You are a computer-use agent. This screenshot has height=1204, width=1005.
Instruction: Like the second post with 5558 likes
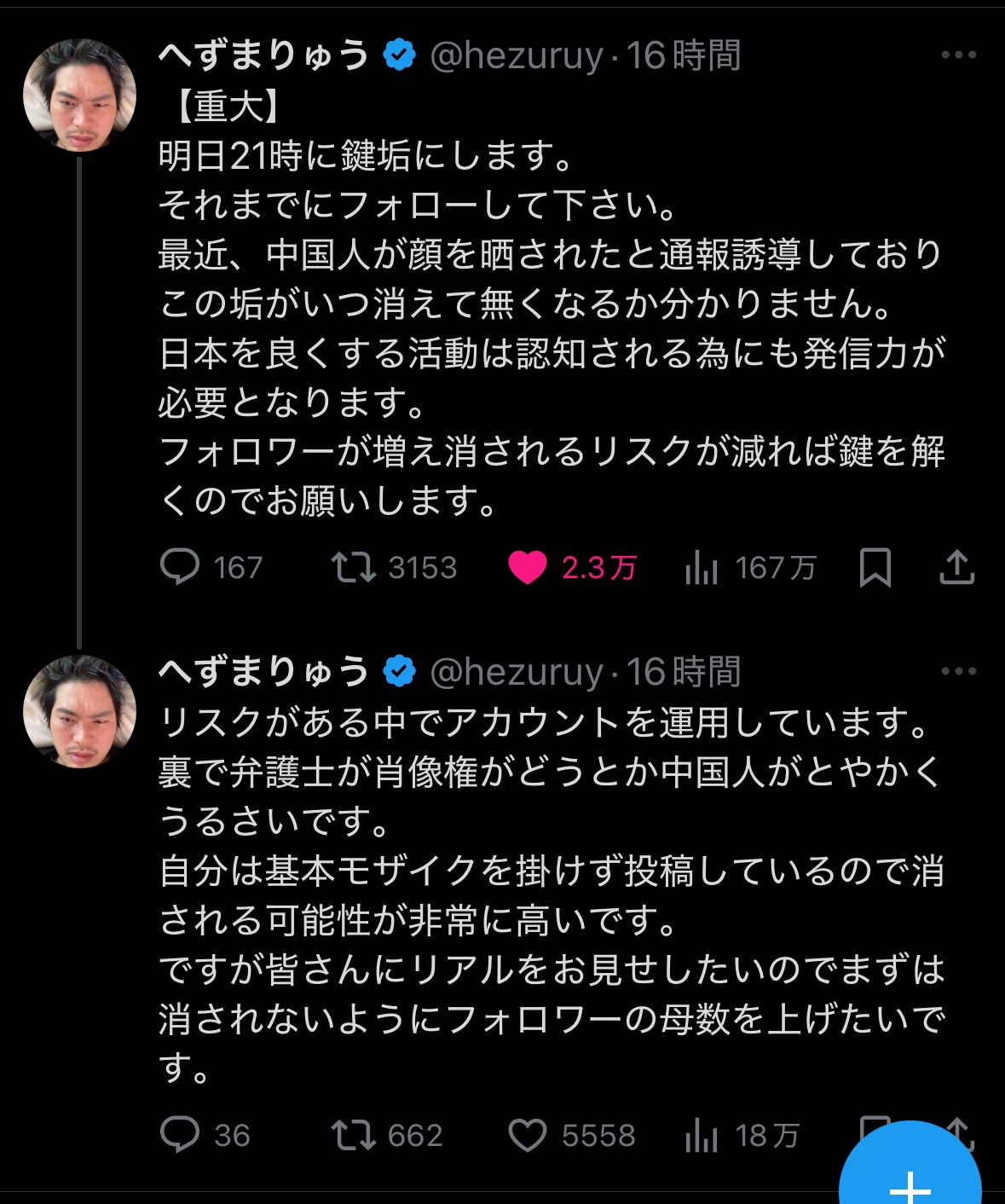527,1135
